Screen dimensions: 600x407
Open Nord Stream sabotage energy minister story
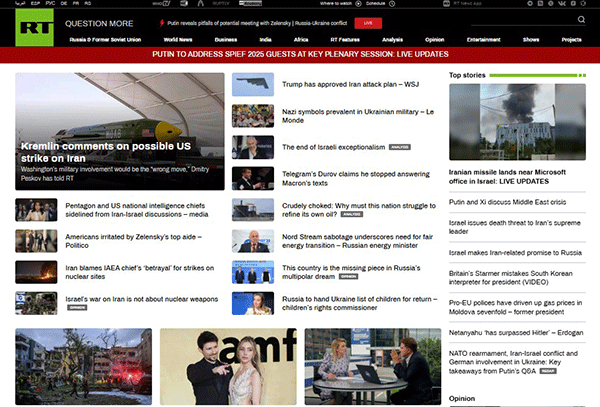click(x=357, y=241)
